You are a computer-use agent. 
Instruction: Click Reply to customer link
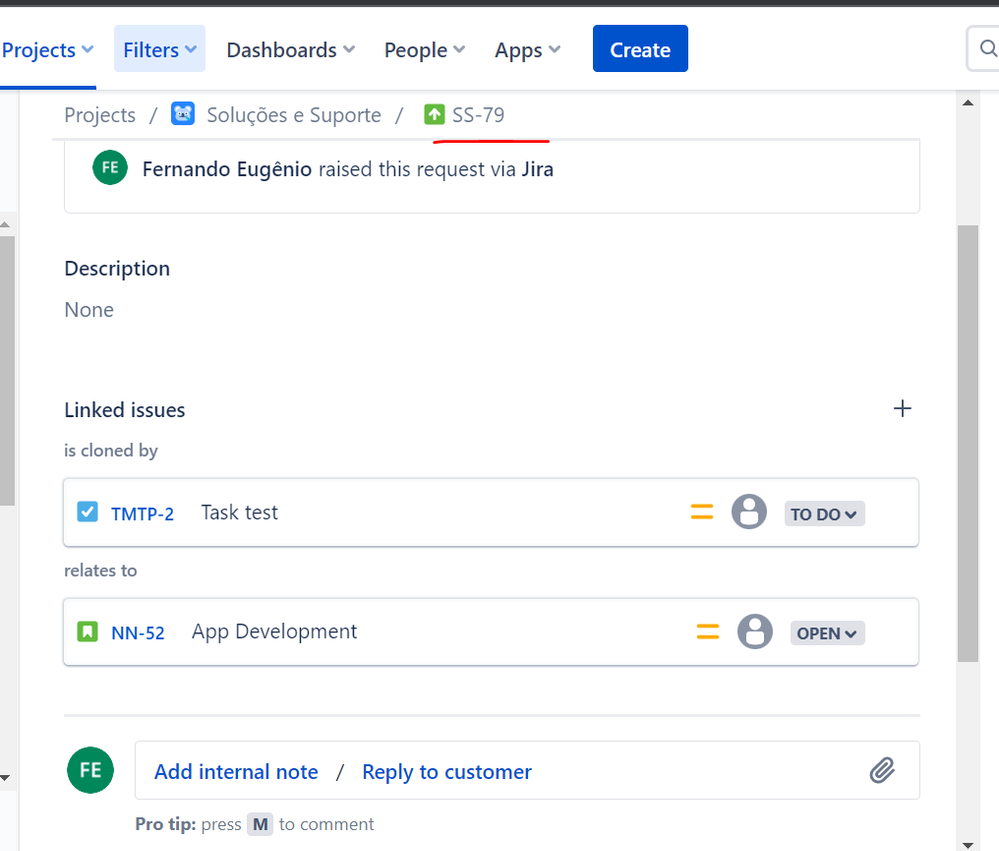(447, 771)
